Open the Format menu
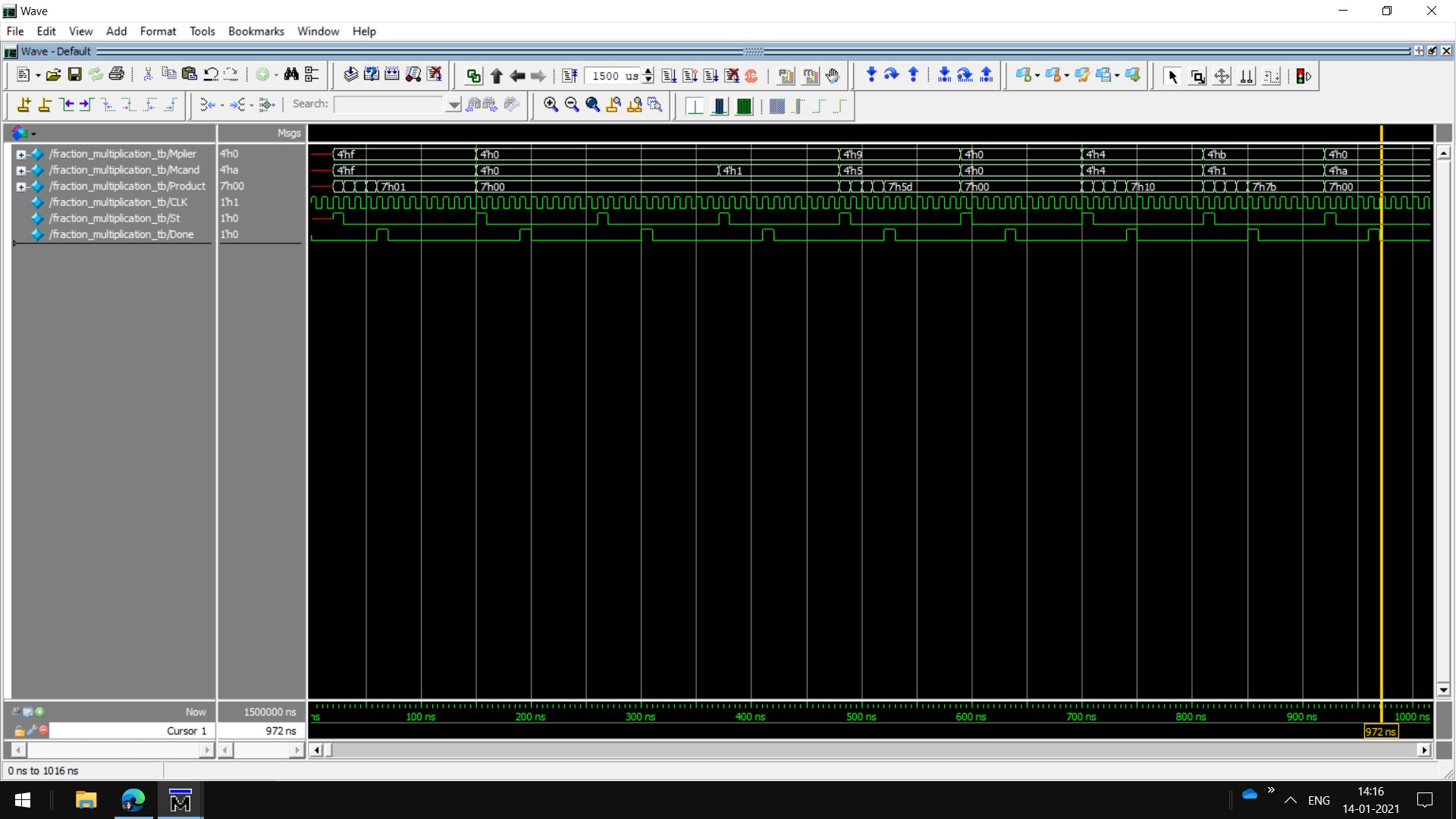The height and width of the screenshot is (819, 1456). click(x=158, y=31)
